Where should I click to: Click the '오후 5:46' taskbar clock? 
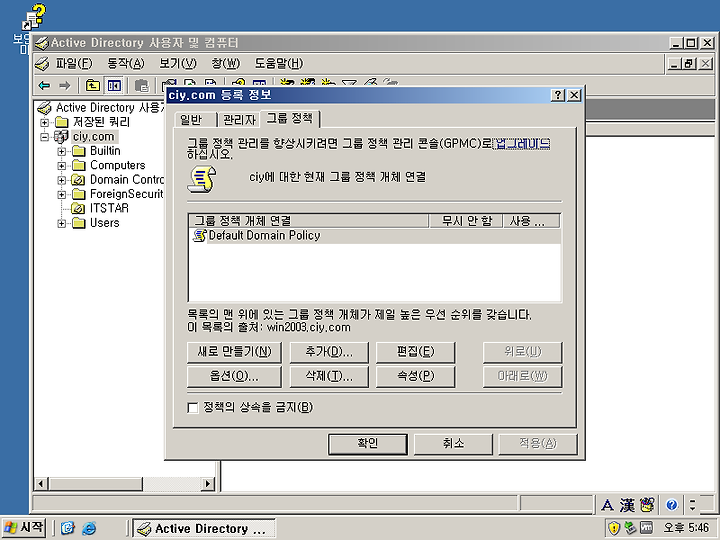pyautogui.click(x=686, y=528)
